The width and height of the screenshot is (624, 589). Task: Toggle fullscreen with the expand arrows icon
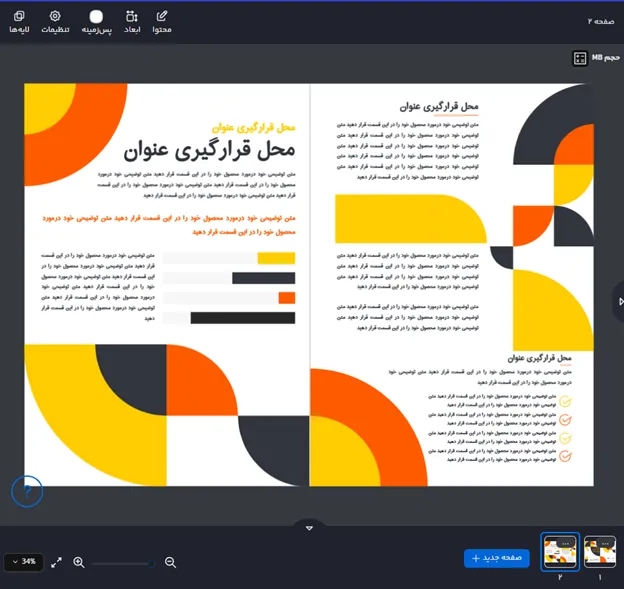(x=57, y=562)
